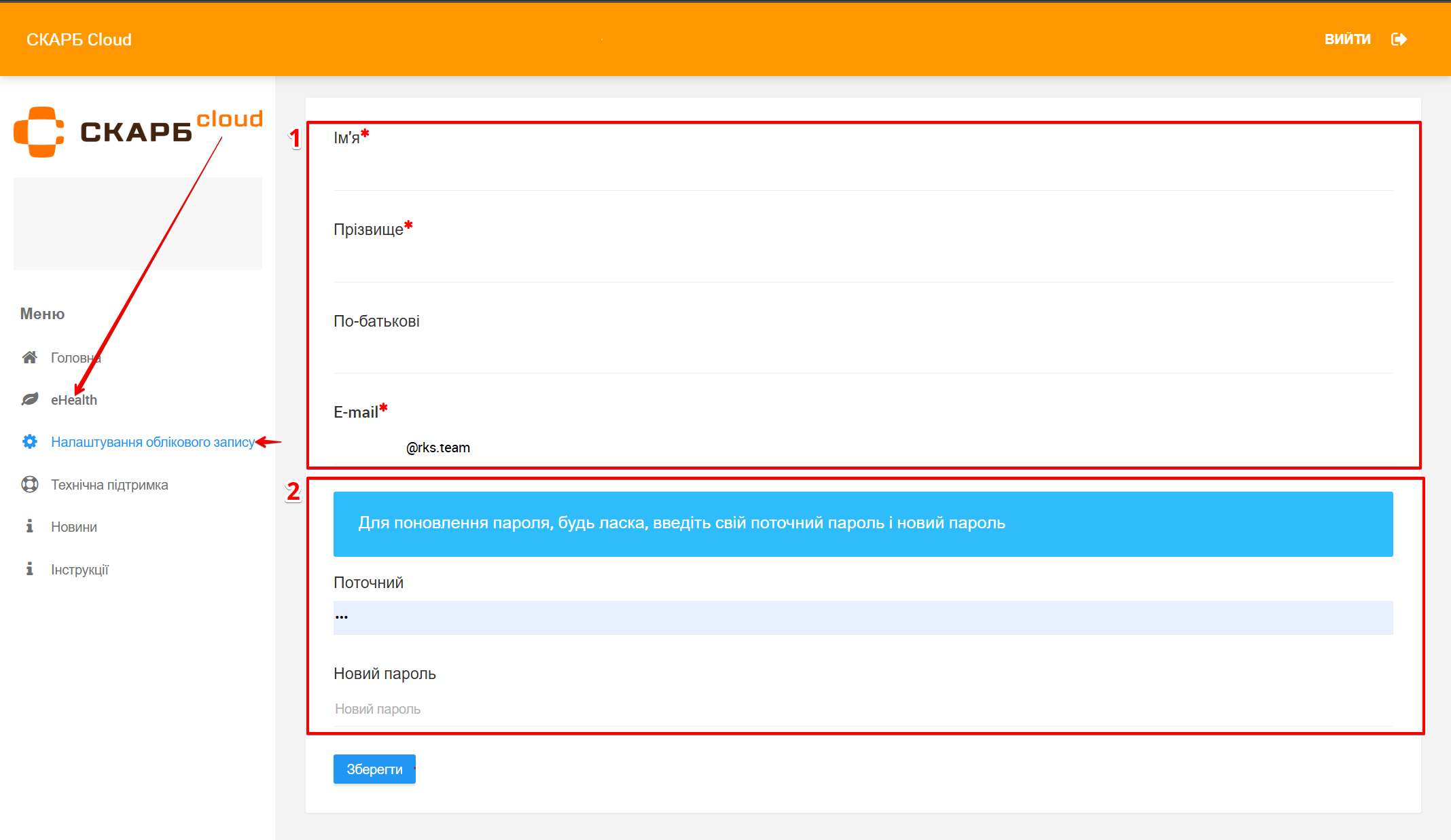Open the Головна menu item
The height and width of the screenshot is (840, 1451).
[x=75, y=358]
